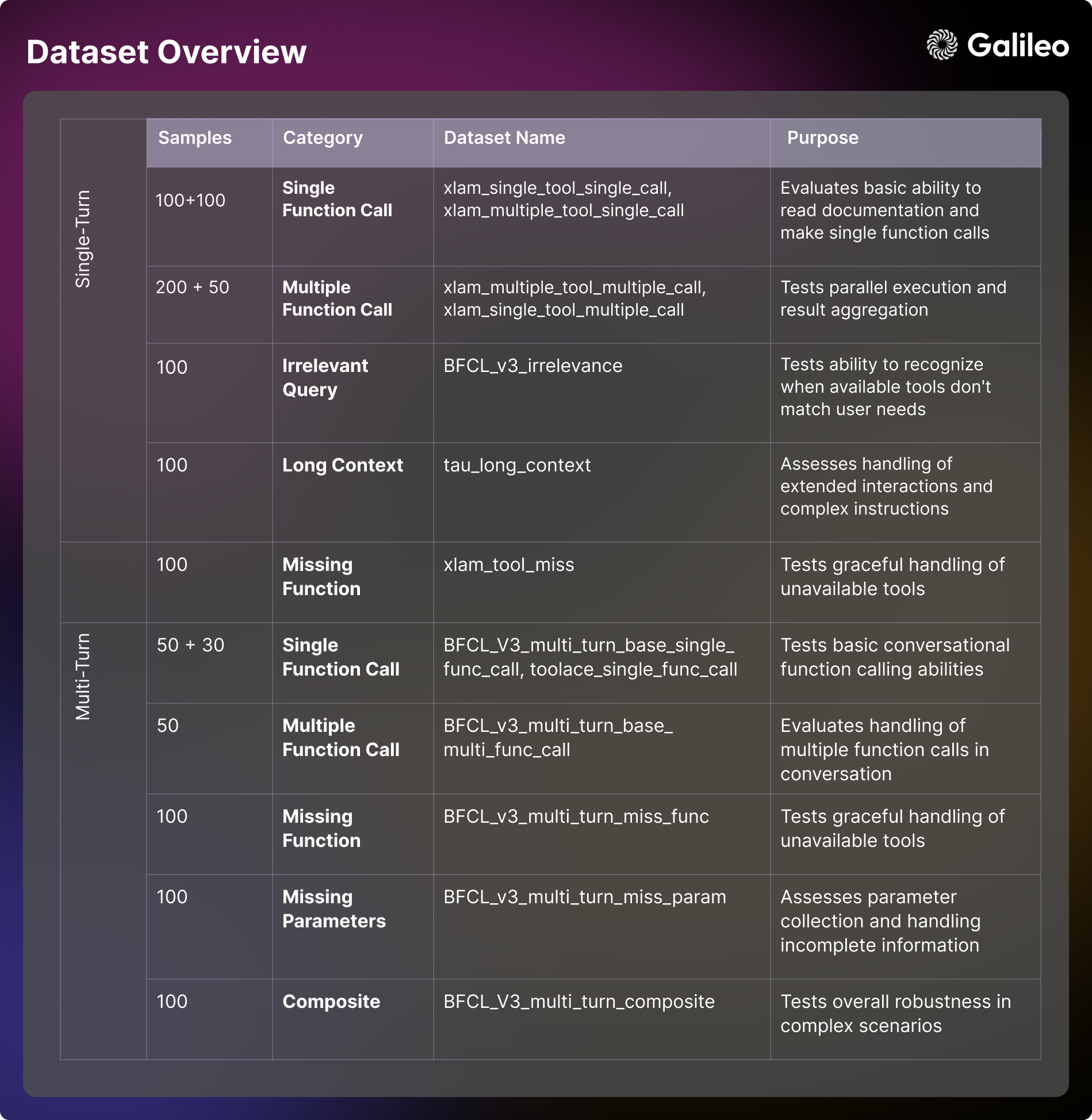Click the Composite category cell
1092x1120 pixels.
[331, 1002]
